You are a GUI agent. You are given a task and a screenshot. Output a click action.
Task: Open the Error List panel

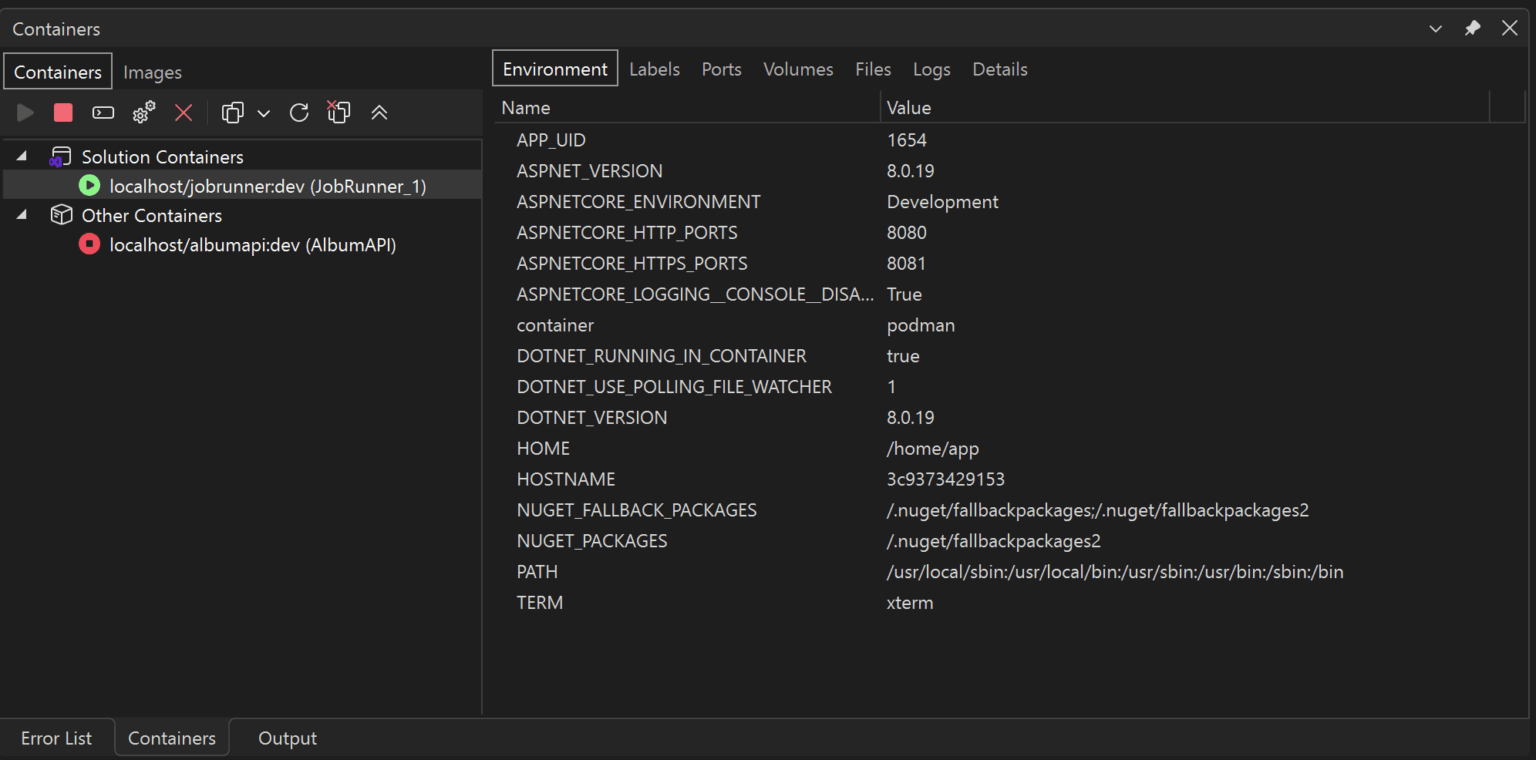[x=57, y=737]
